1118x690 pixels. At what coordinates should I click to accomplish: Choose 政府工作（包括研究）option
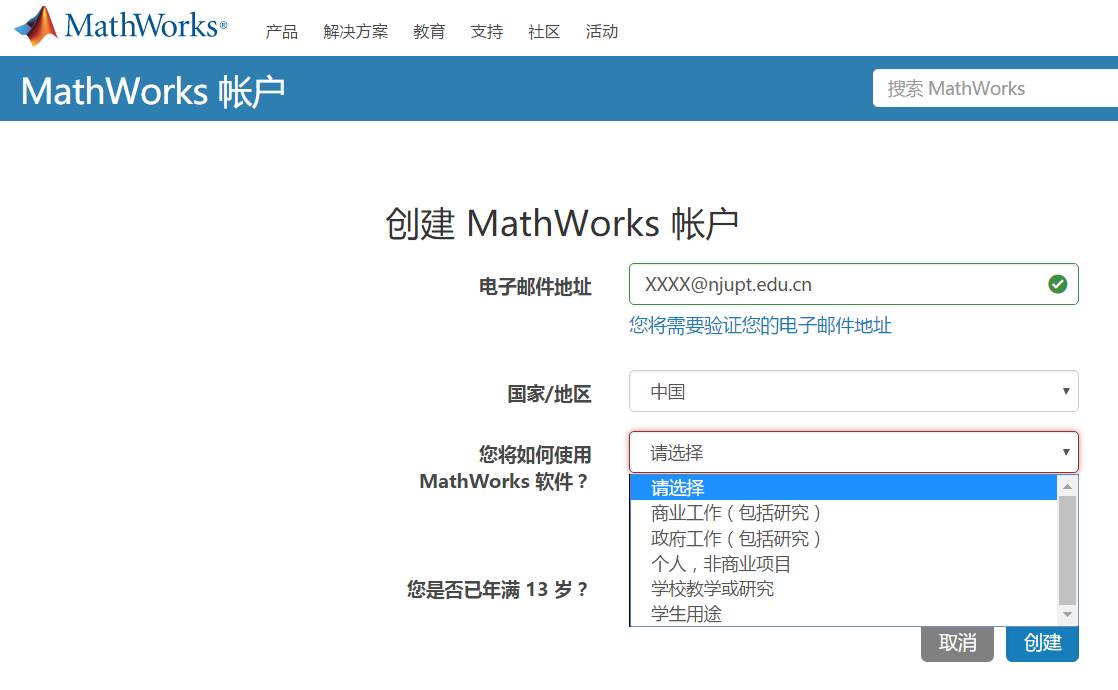843,538
